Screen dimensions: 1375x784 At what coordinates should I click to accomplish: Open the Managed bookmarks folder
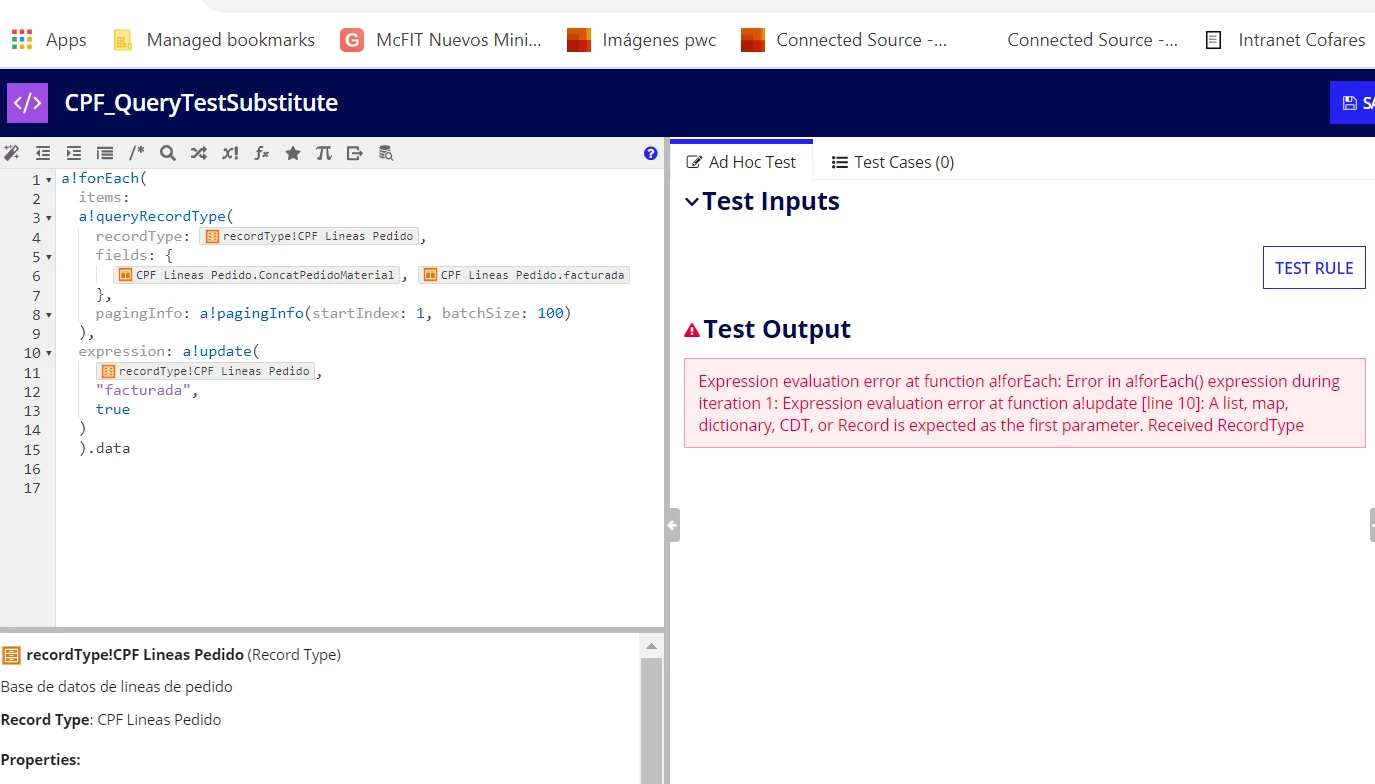(215, 40)
